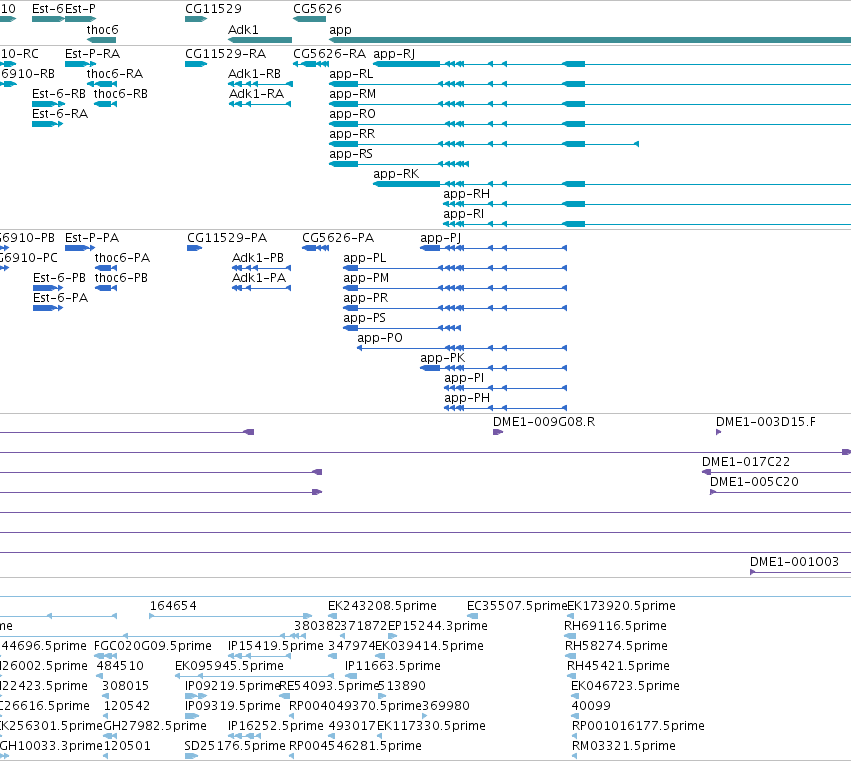Select protein app-PS label

pyautogui.click(x=364, y=318)
